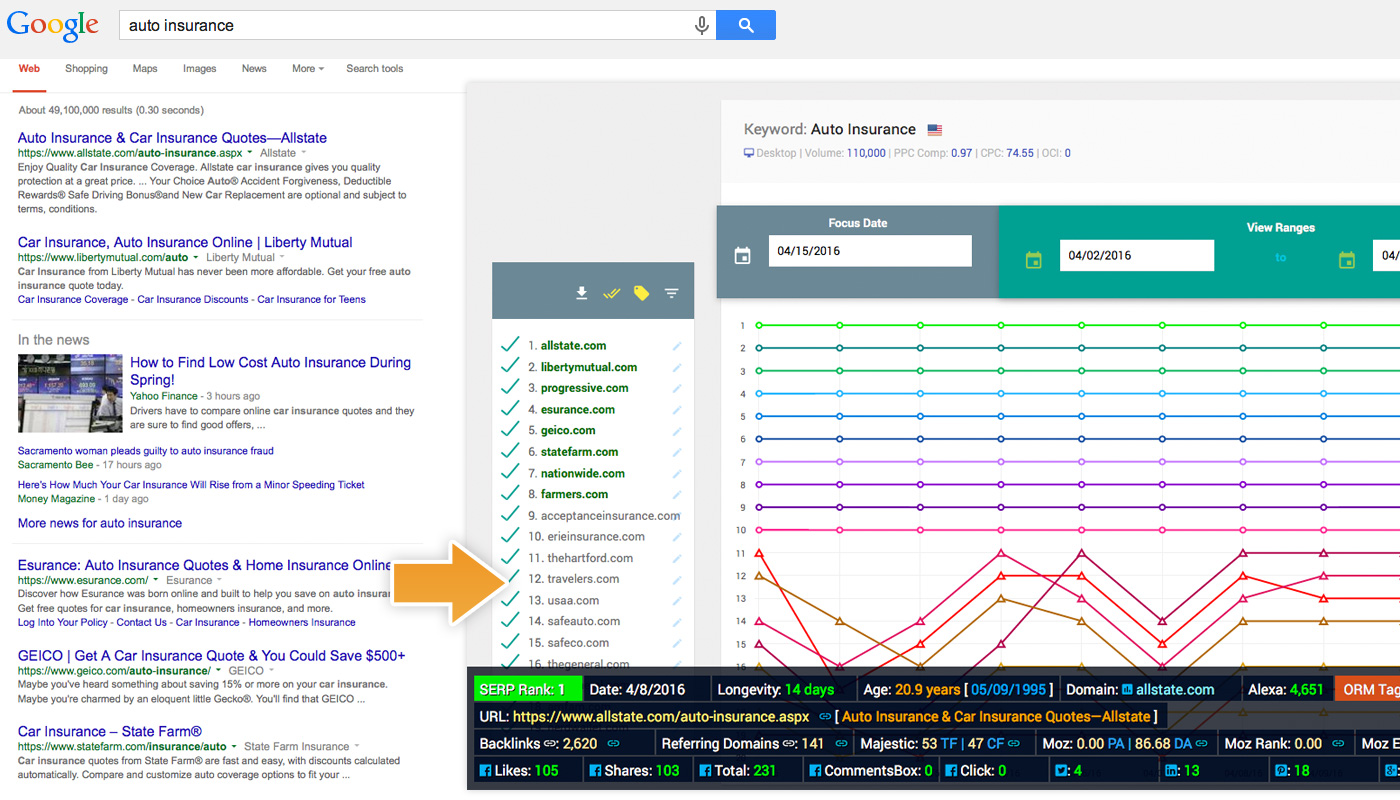This screenshot has height=800, width=1400.
Task: Click the pencil icon next to progressive.com
Action: click(x=677, y=388)
